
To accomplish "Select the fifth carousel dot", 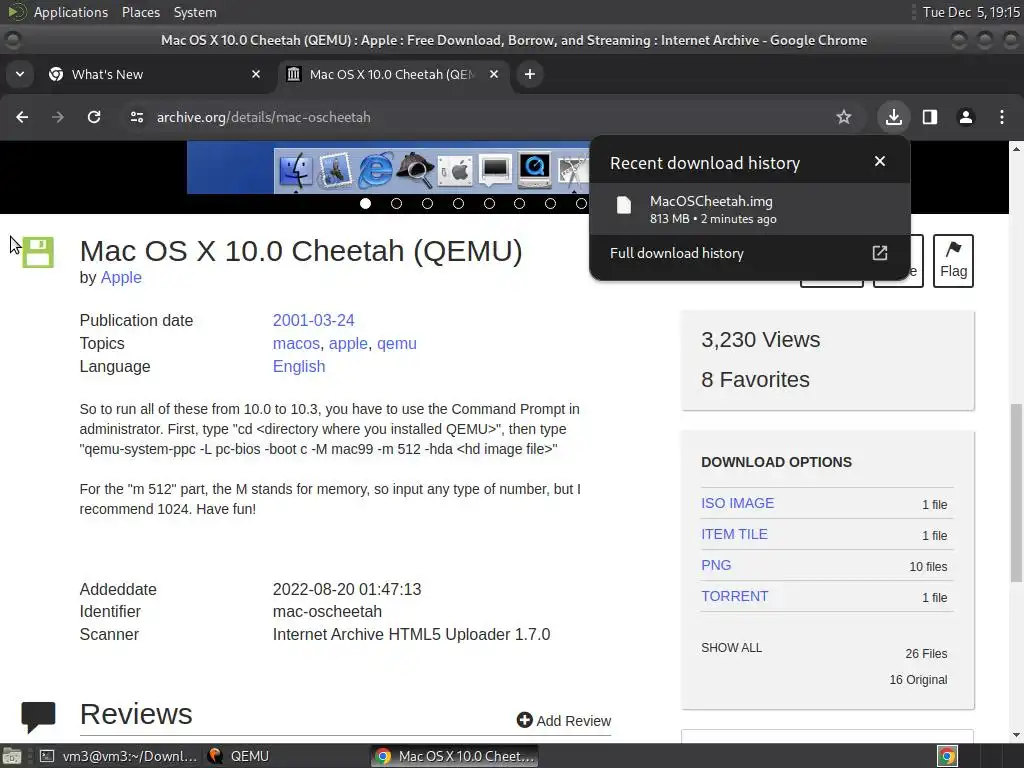I will tap(489, 204).
